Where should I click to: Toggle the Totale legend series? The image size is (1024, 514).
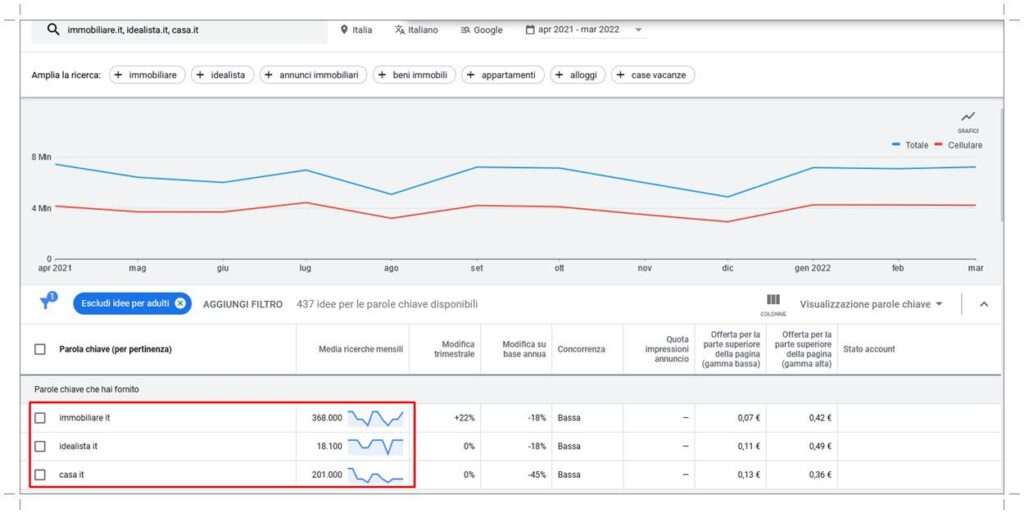[x=910, y=145]
